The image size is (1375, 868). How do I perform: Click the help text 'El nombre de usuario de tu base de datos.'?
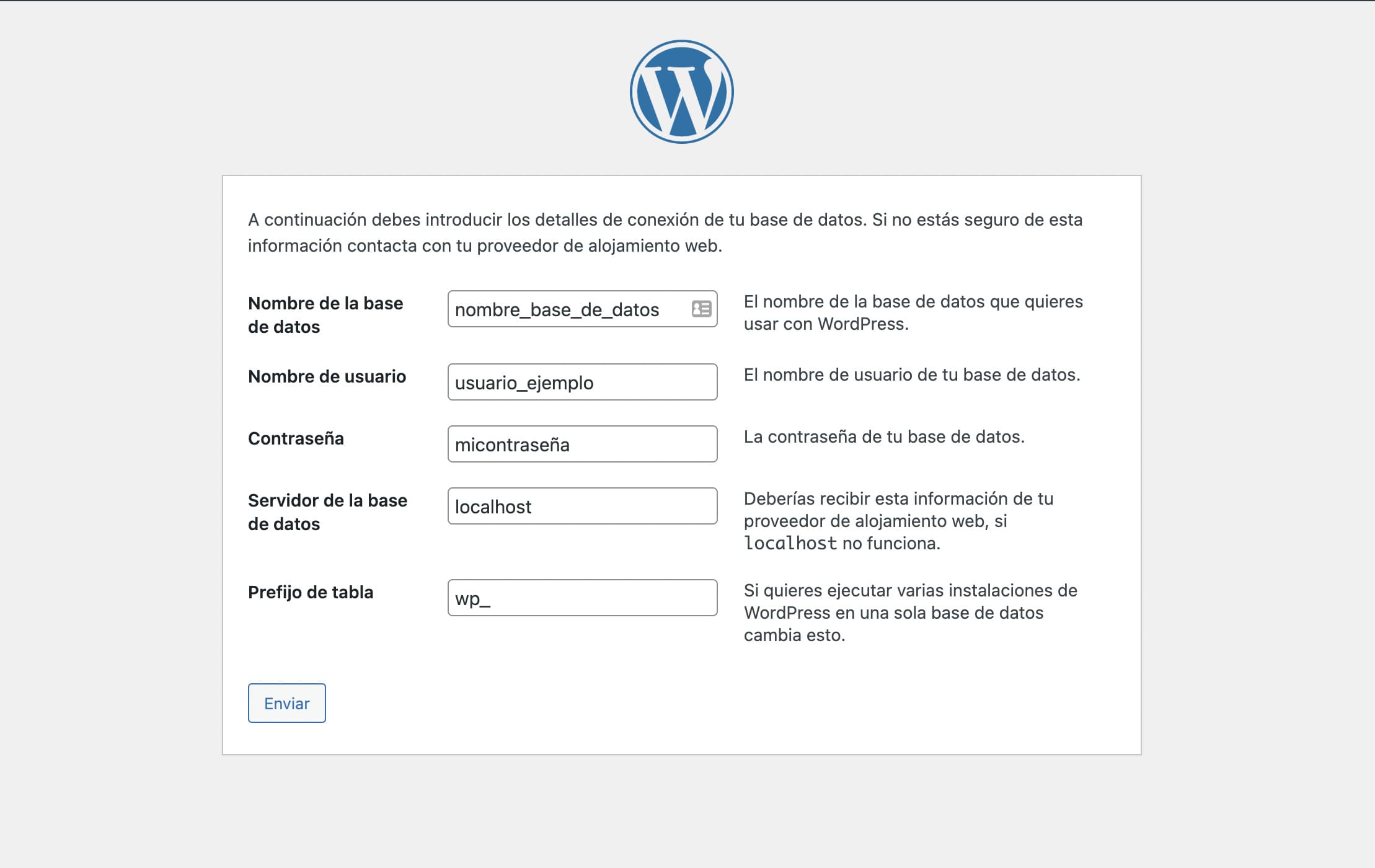click(912, 374)
